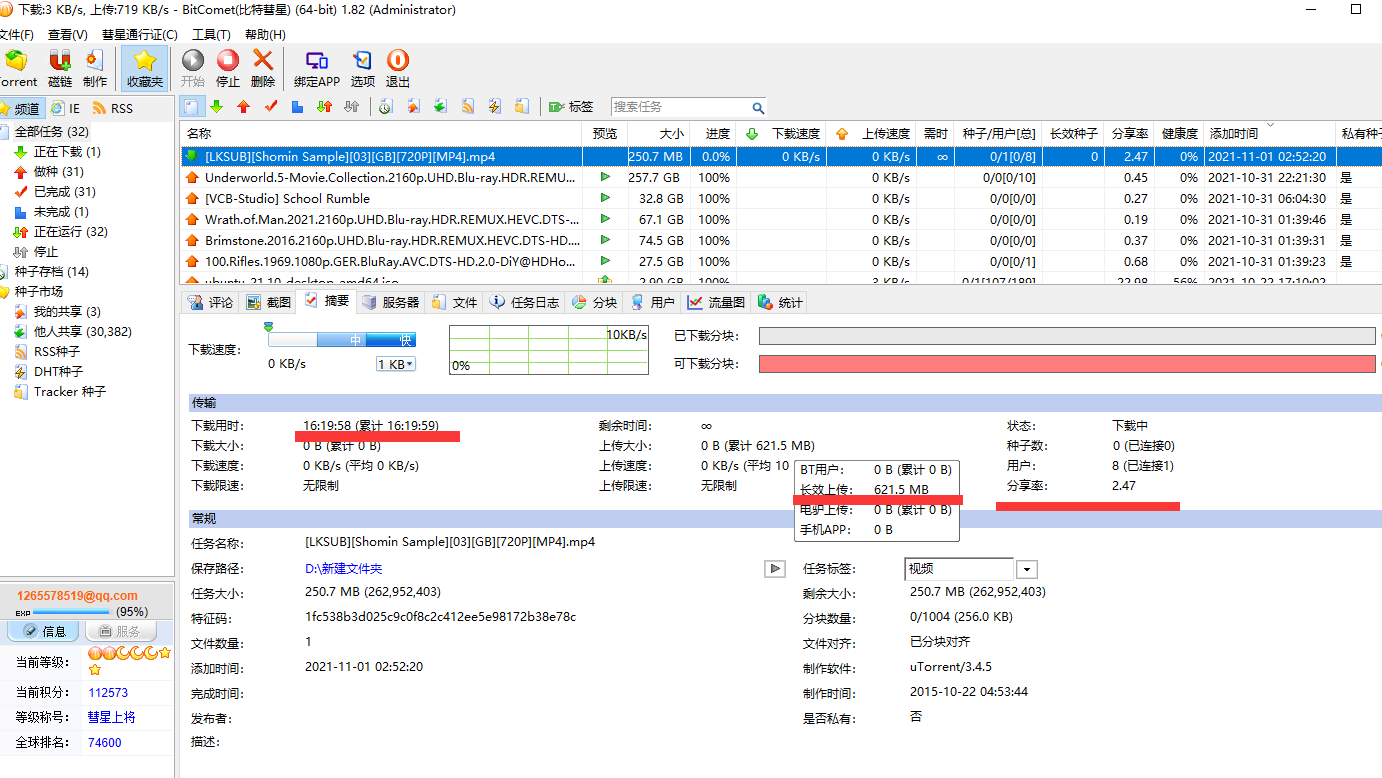Screen dimensions: 1382x778
Task: Click the 删除 delete task icon
Action: [263, 68]
